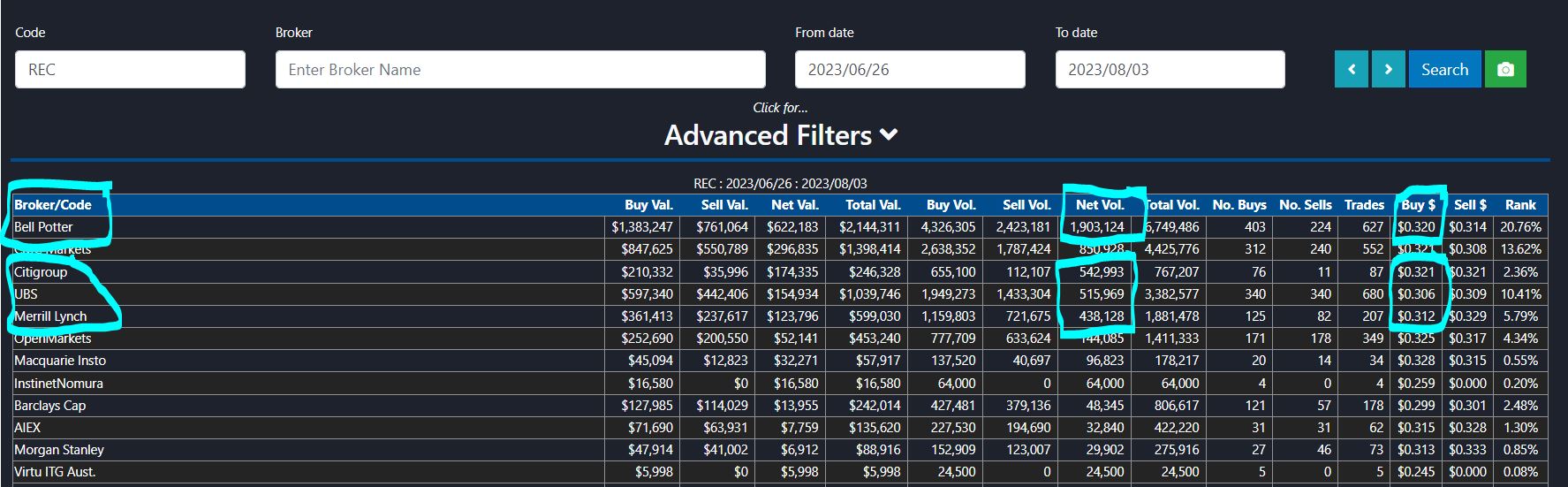1568x487 pixels.
Task: Click the green camera screenshot button
Action: coord(1505,69)
